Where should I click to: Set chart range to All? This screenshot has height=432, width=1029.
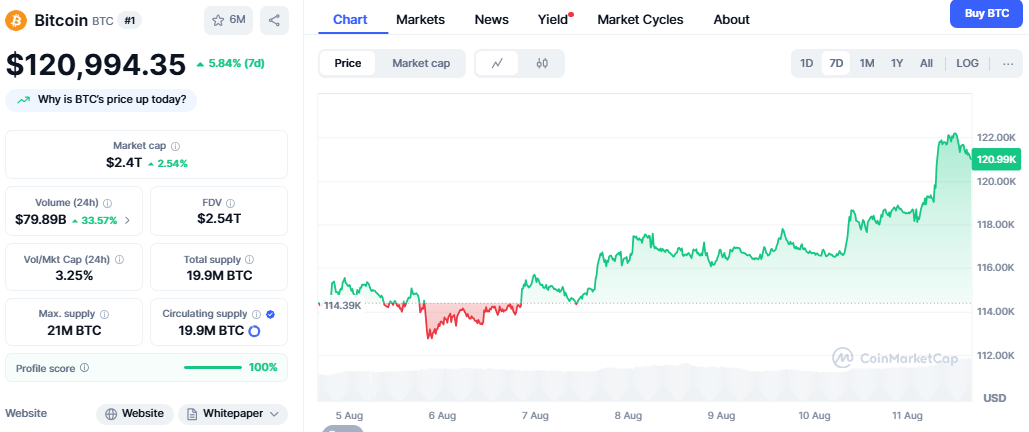click(x=926, y=64)
